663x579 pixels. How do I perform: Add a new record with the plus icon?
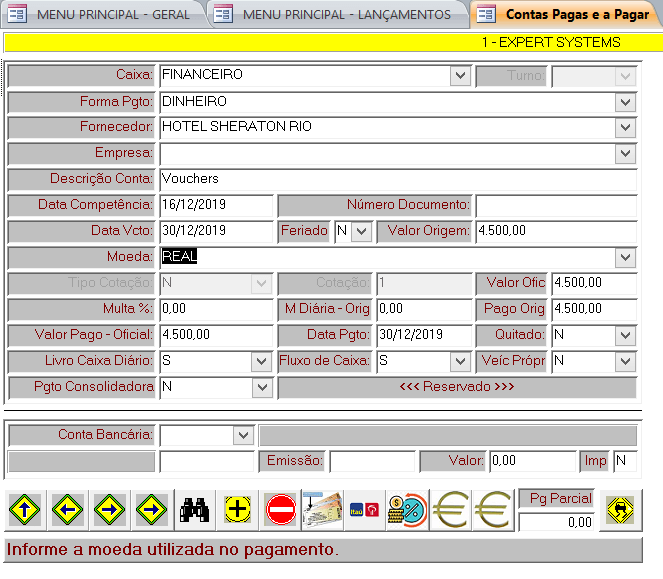pyautogui.click(x=238, y=510)
